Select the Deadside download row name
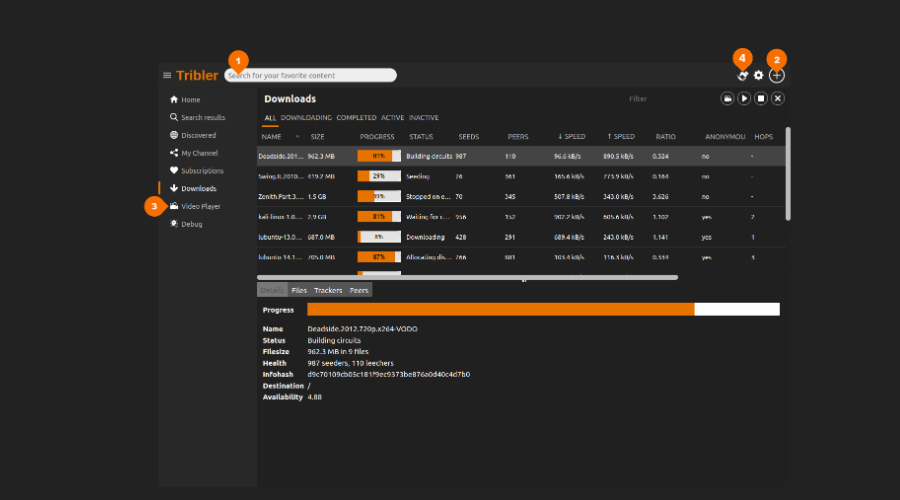Viewport: 900px width, 500px height. coord(281,156)
